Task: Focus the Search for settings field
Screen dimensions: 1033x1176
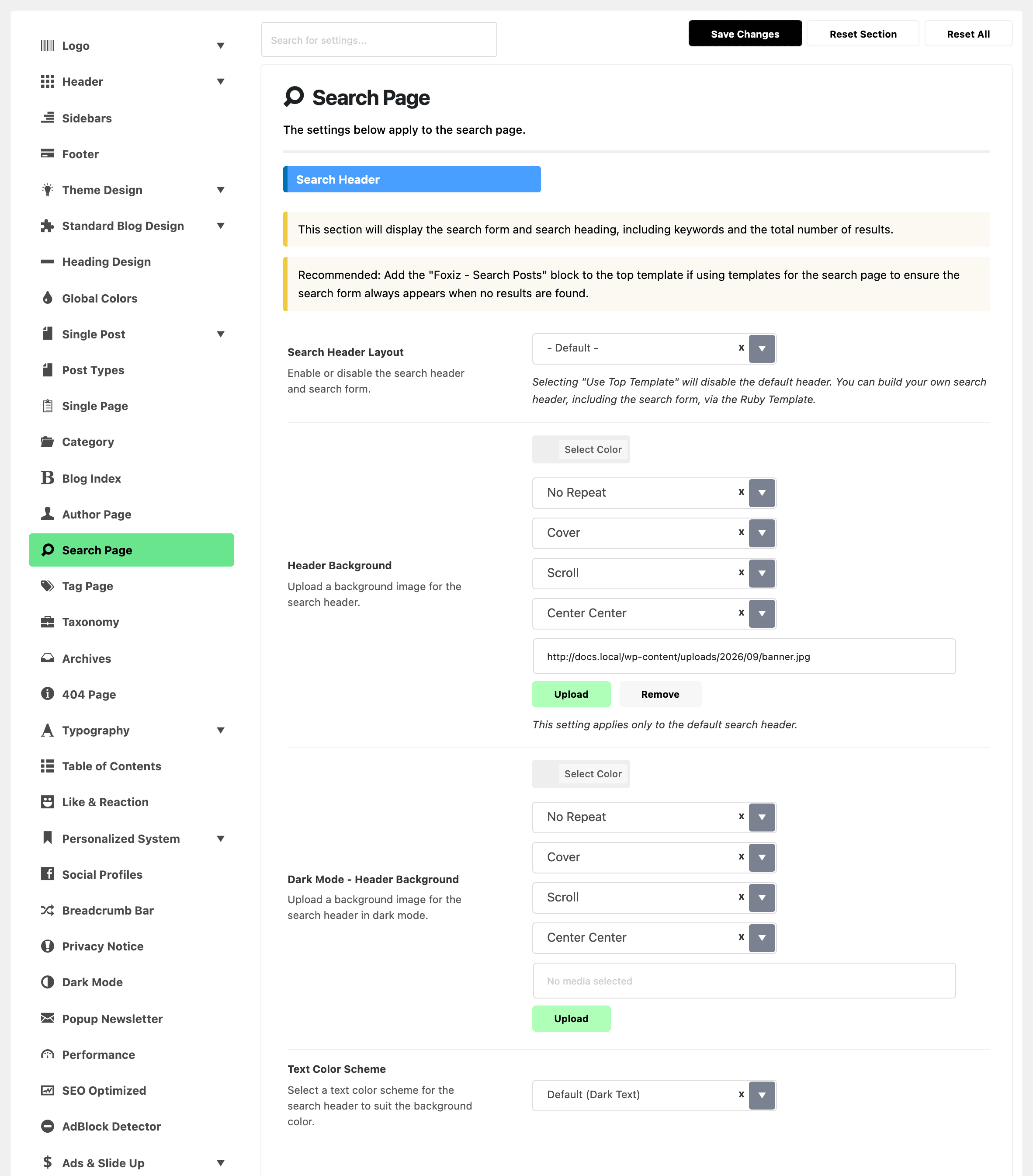Action: pos(379,40)
